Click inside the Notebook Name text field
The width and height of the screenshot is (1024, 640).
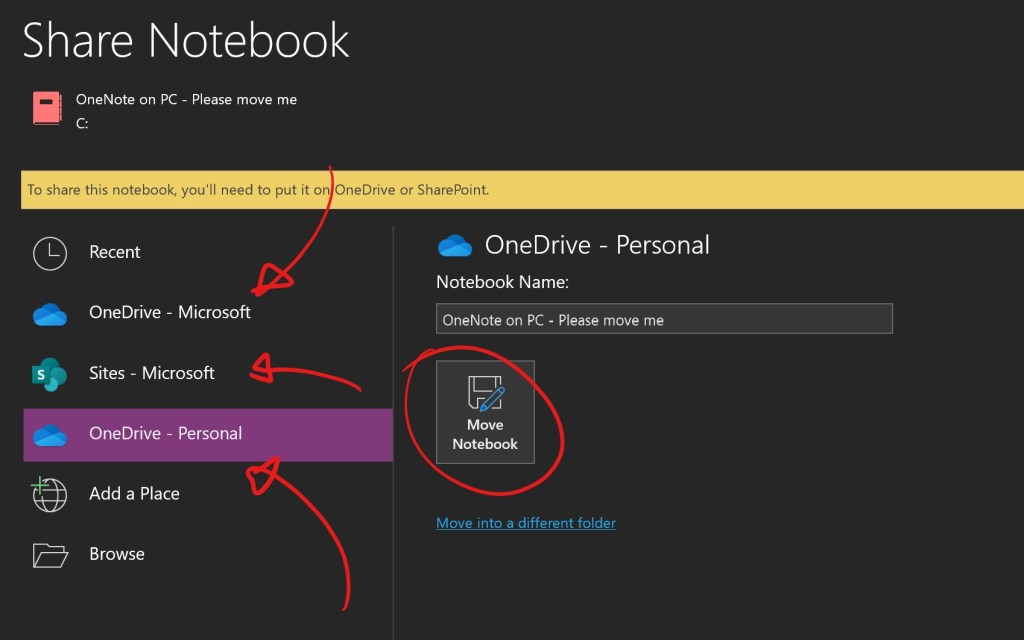coord(664,320)
